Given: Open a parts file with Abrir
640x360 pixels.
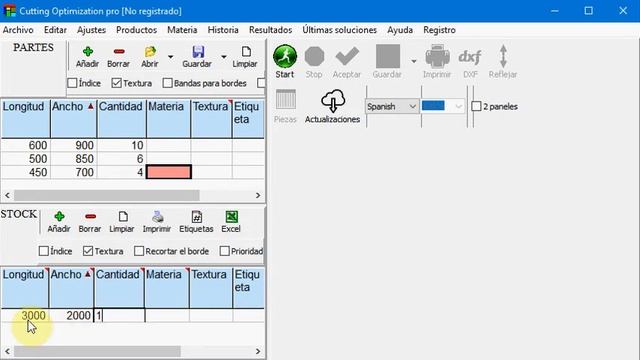Looking at the screenshot, I should [x=150, y=57].
